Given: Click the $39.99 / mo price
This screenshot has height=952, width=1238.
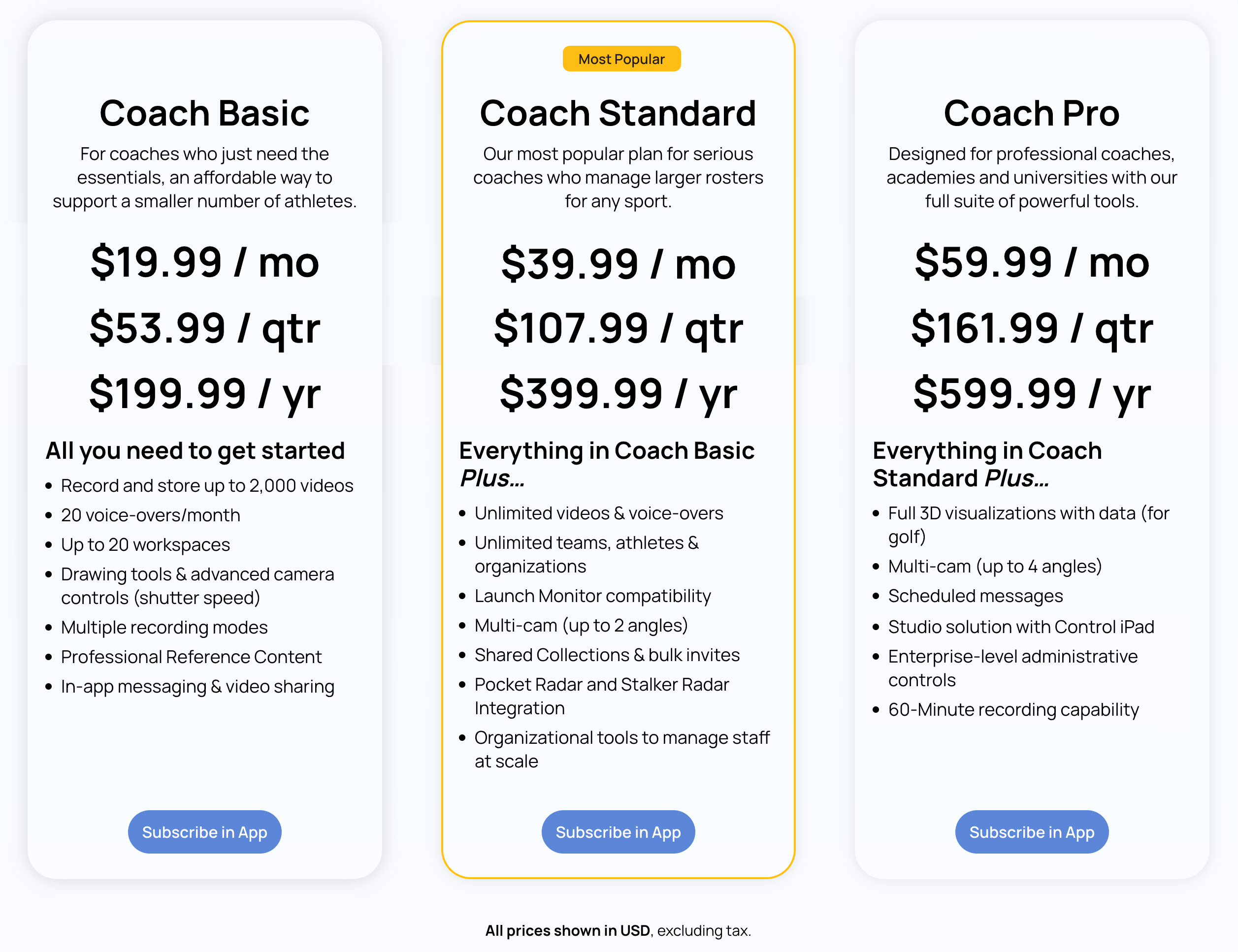Looking at the screenshot, I should (x=618, y=264).
